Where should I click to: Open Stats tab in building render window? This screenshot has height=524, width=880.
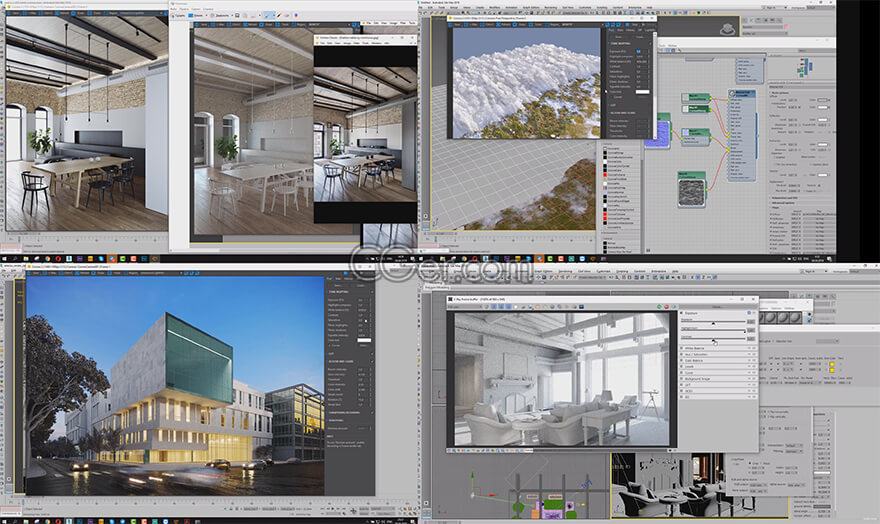coord(338,278)
